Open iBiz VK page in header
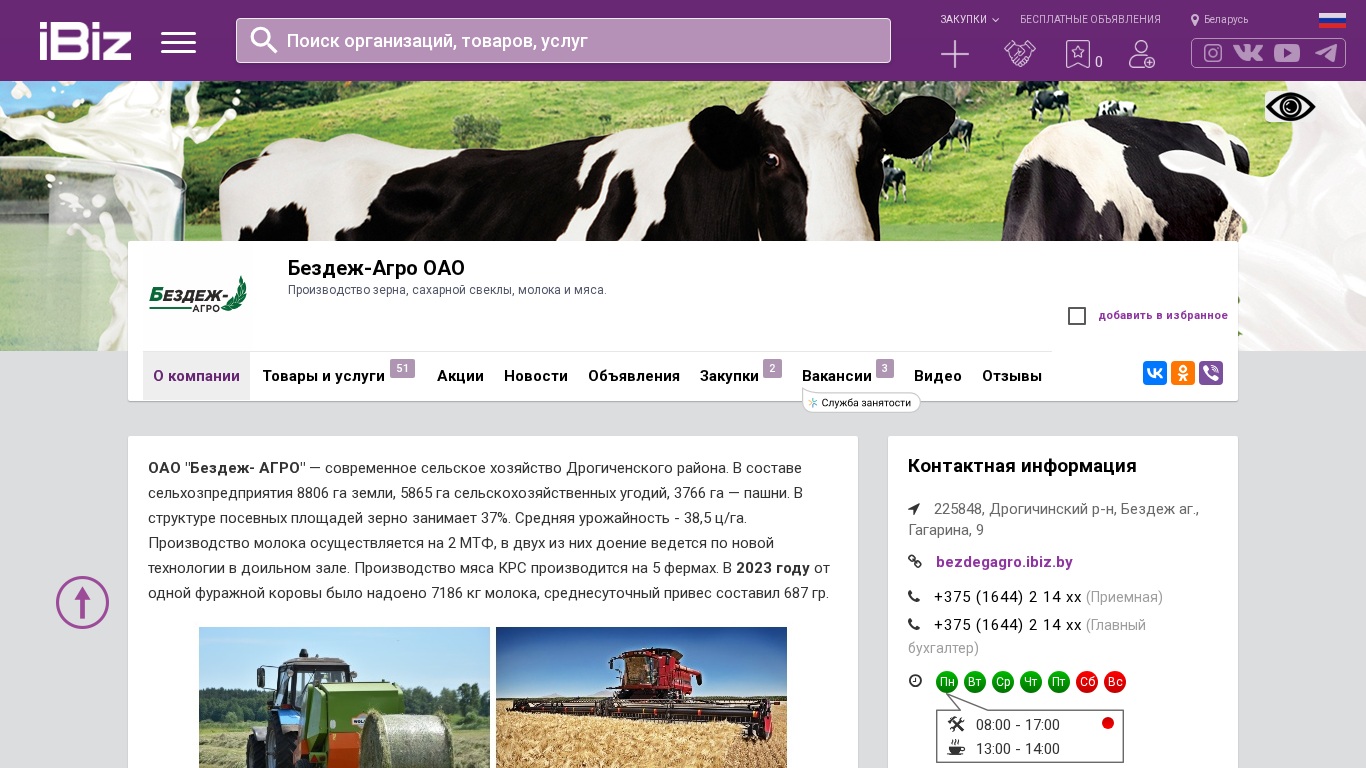Viewport: 1366px width, 768px height. point(1248,53)
